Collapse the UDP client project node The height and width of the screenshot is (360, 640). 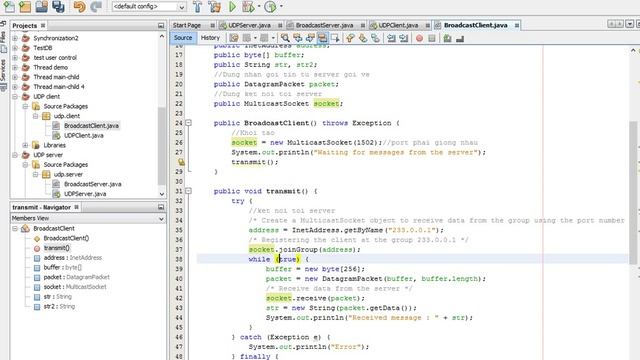[x=15, y=97]
